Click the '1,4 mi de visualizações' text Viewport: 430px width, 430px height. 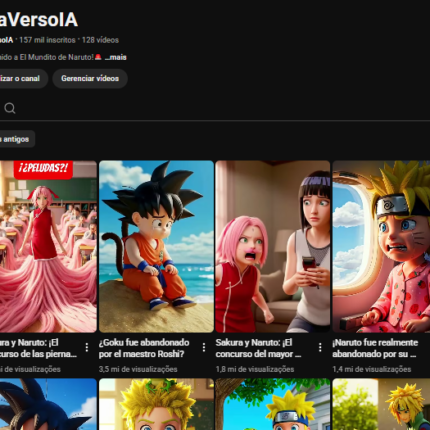coord(371,369)
